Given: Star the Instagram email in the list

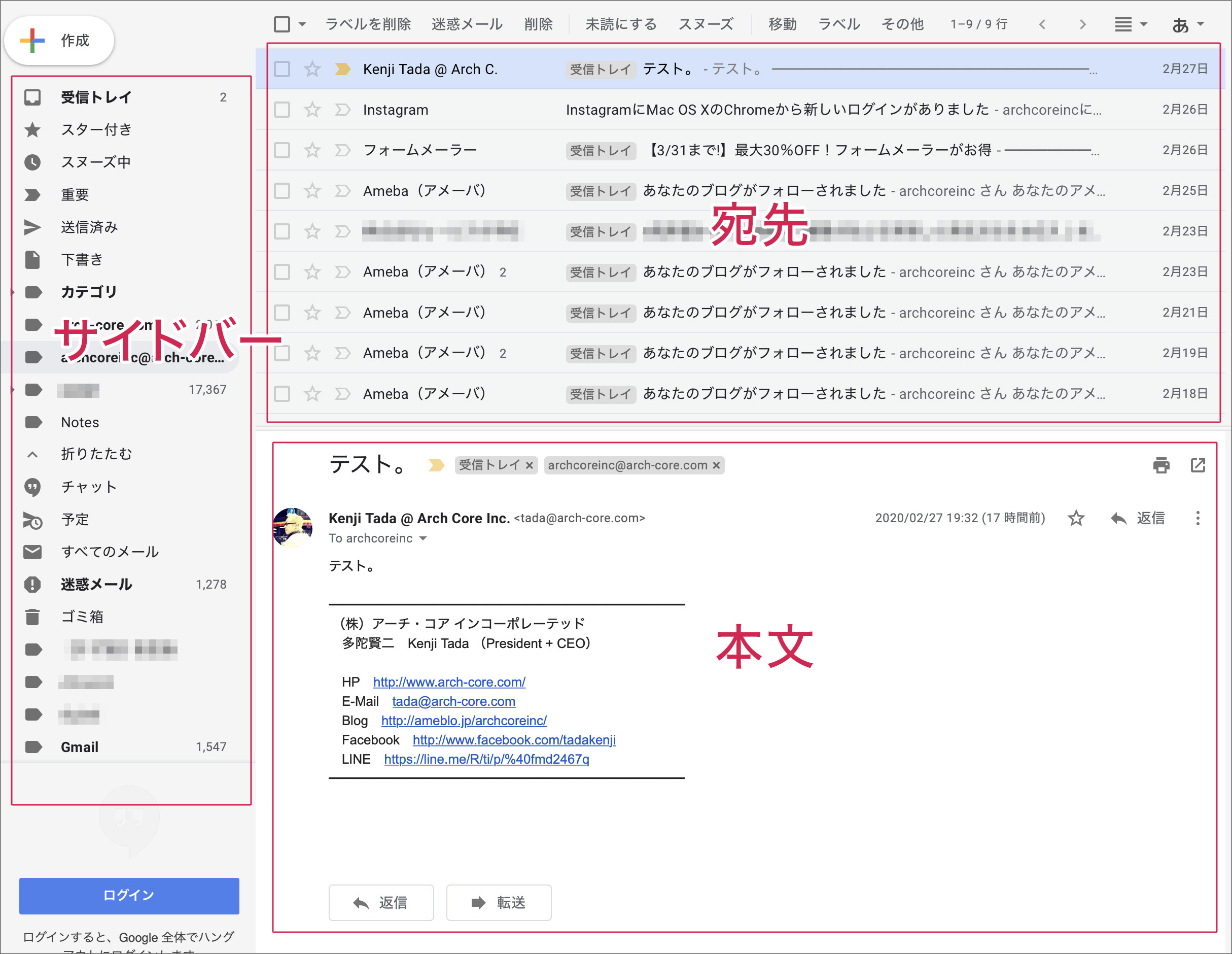Looking at the screenshot, I should [x=312, y=110].
